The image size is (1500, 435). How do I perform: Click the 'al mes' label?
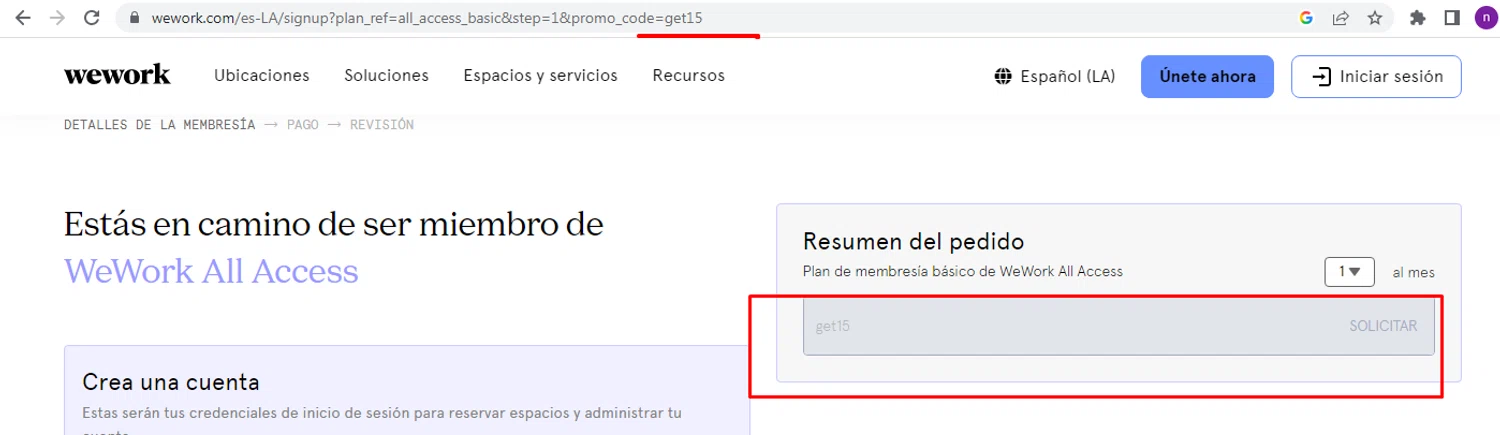coord(1413,272)
